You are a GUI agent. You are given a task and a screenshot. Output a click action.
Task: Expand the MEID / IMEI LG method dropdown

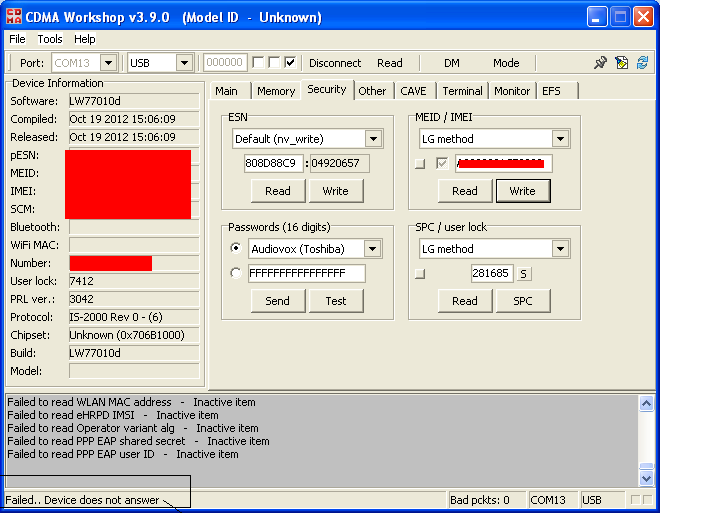(x=561, y=139)
